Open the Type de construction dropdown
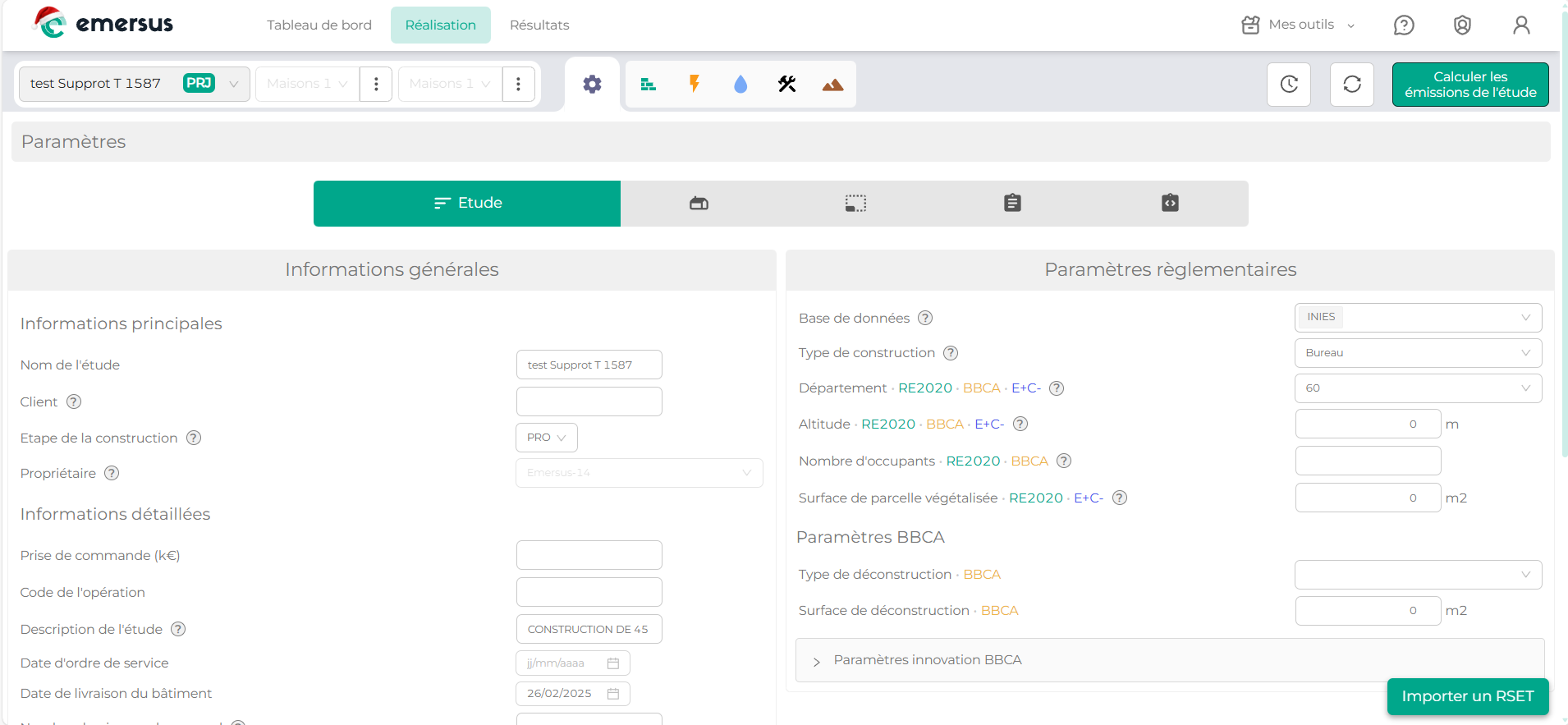The height and width of the screenshot is (725, 1568). point(1419,353)
